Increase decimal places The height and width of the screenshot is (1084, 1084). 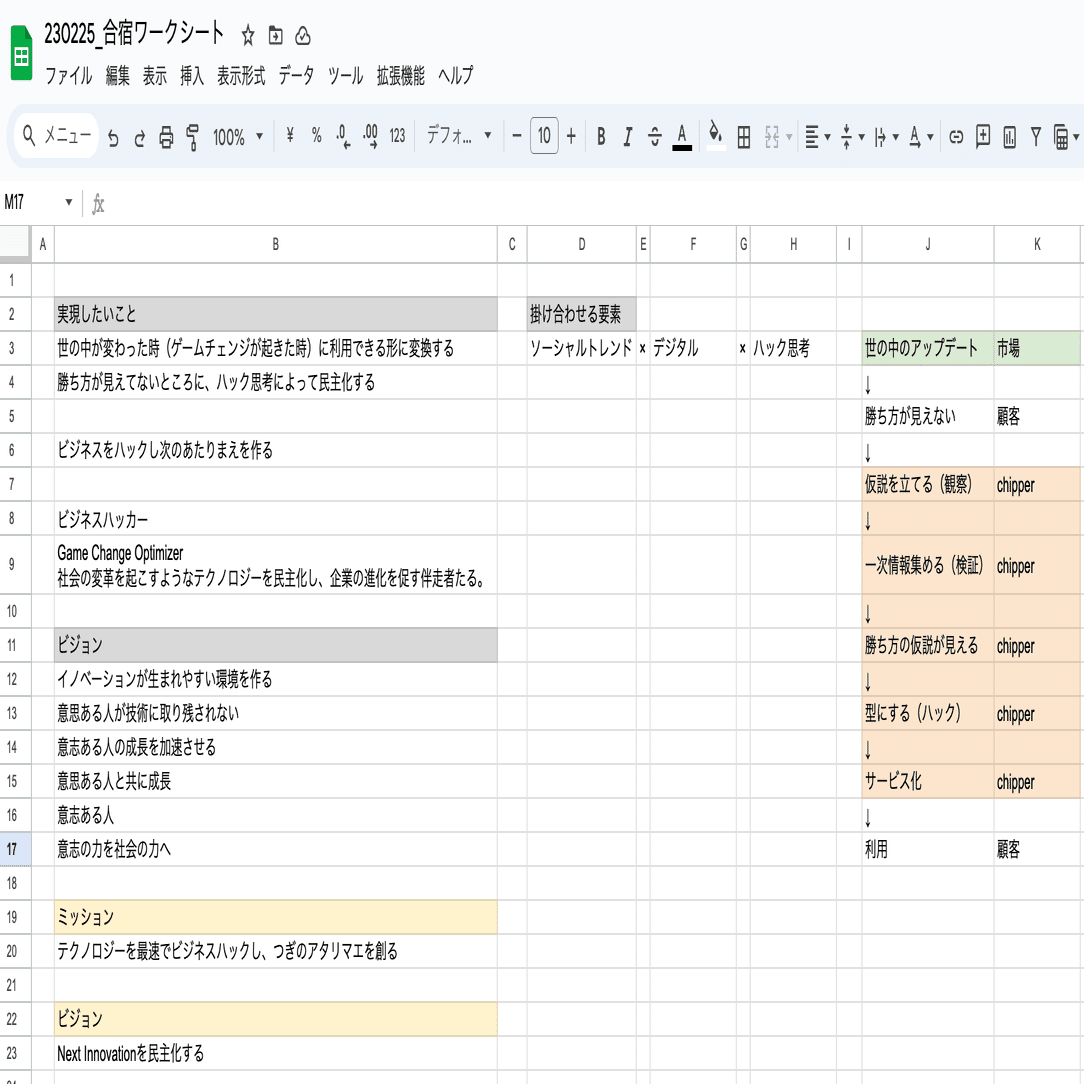pyautogui.click(x=371, y=136)
